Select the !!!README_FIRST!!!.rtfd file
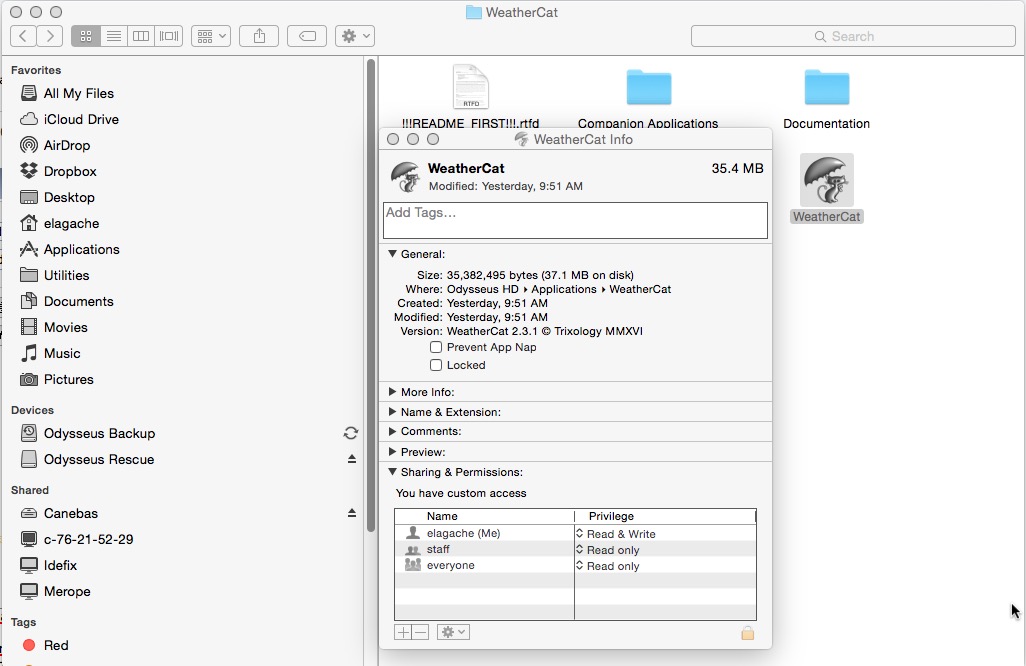 pos(470,96)
